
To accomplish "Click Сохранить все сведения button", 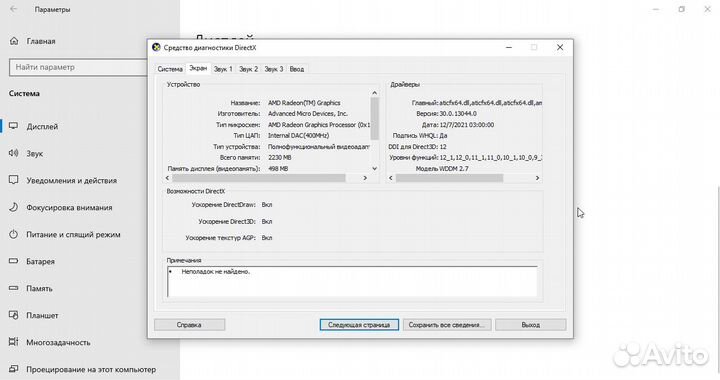I will (x=447, y=325).
